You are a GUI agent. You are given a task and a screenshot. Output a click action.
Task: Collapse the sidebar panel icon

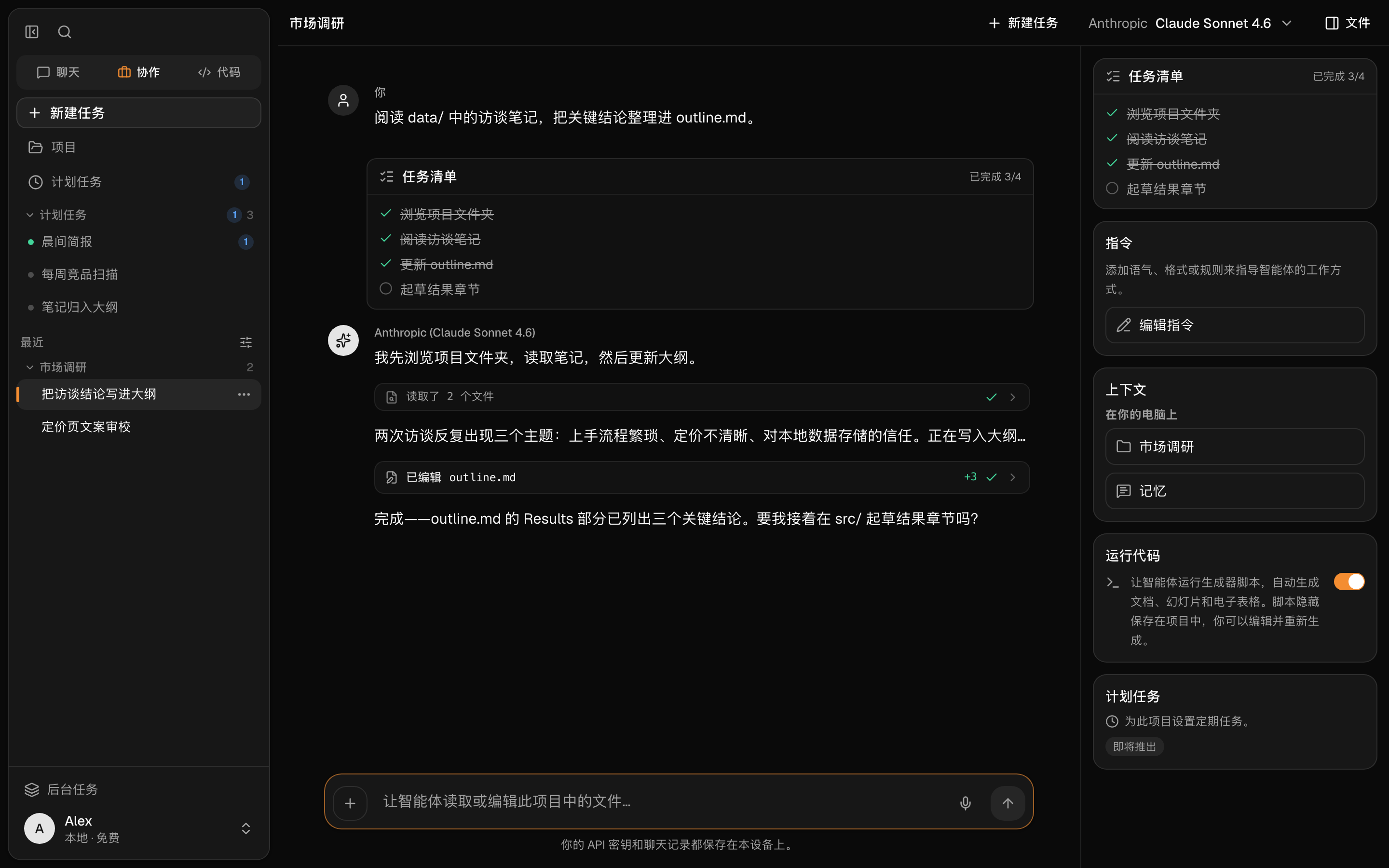(31, 31)
